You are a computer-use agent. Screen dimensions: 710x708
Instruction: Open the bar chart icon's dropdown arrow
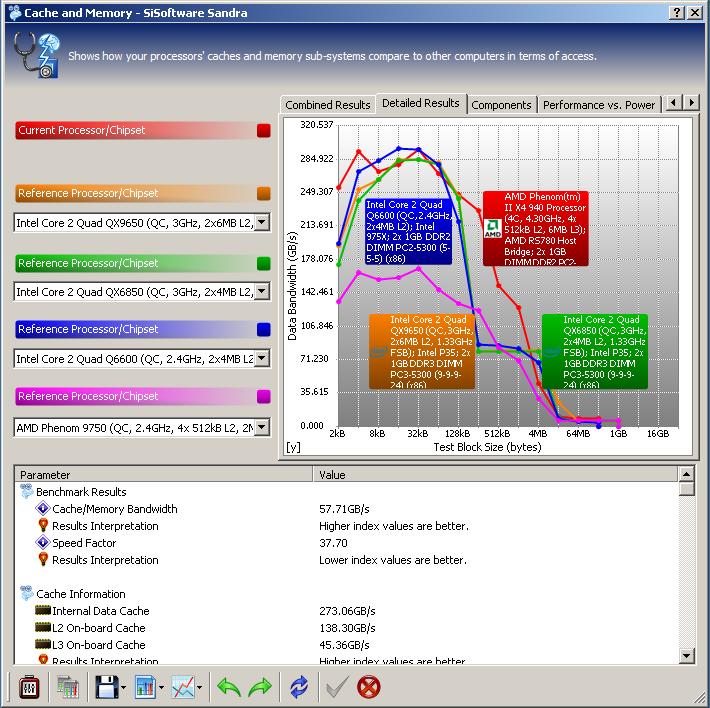coord(161,688)
